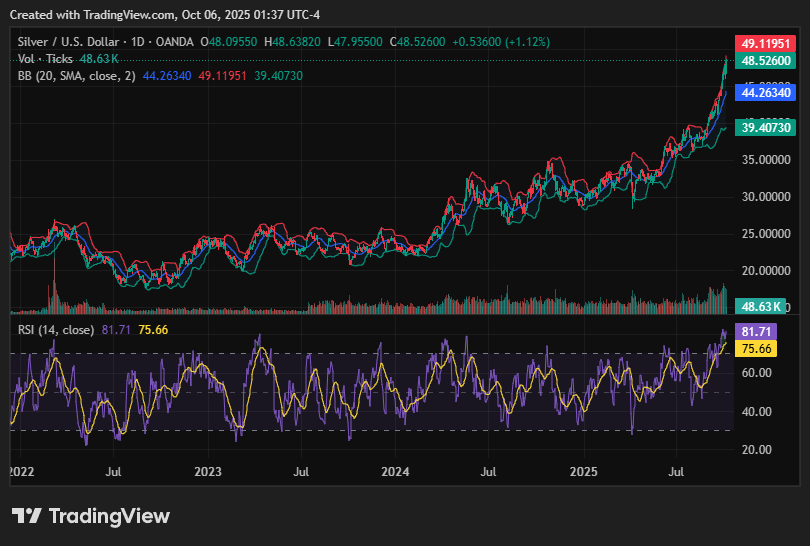Click the green 39.40730 lower band price tag
Viewport: 810px width, 546px height.
766,128
